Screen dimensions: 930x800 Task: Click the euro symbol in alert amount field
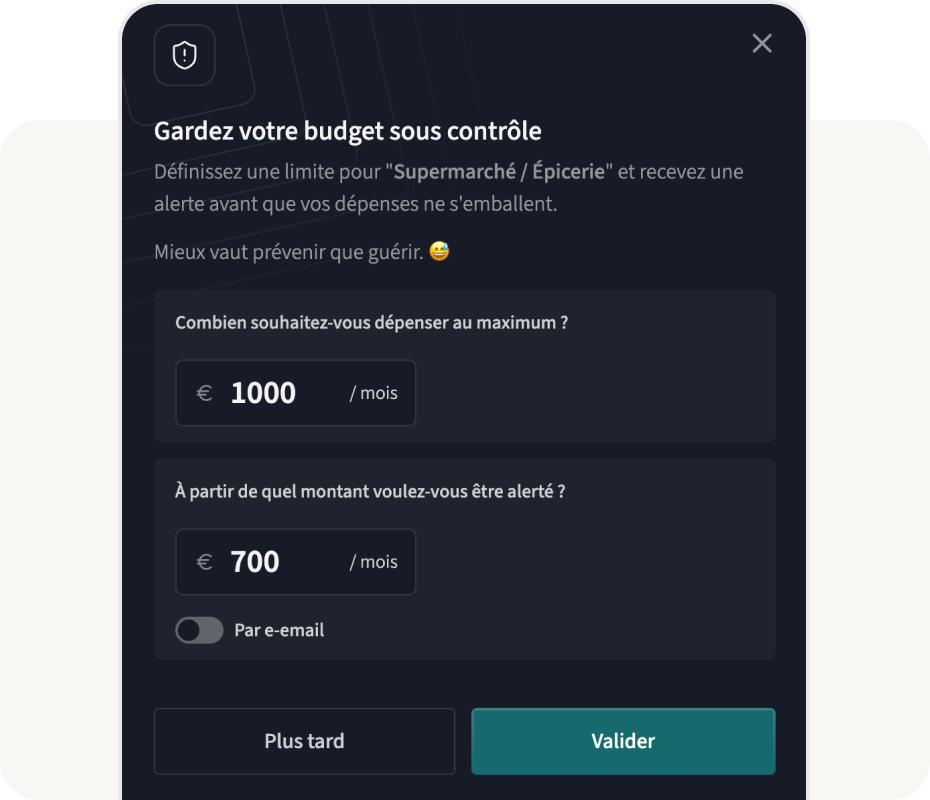click(x=204, y=562)
